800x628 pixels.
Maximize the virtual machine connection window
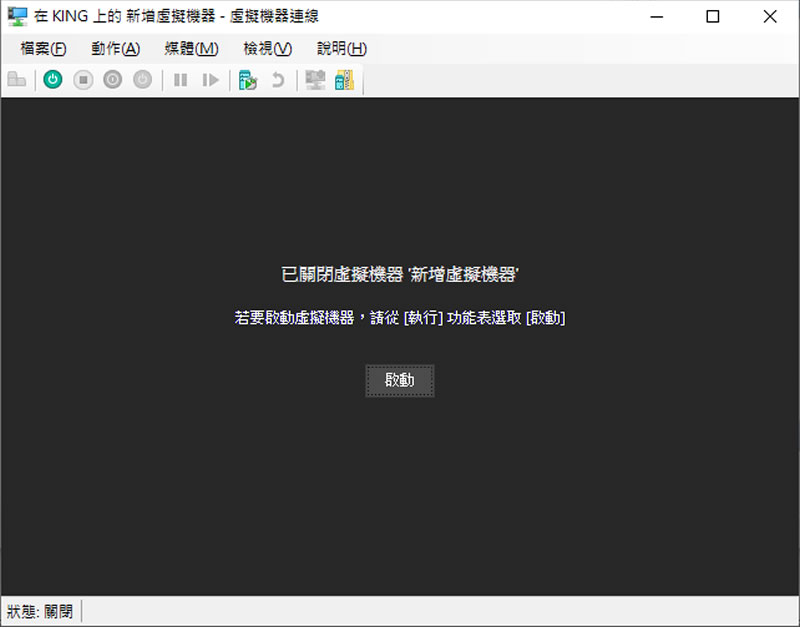pyautogui.click(x=713, y=17)
